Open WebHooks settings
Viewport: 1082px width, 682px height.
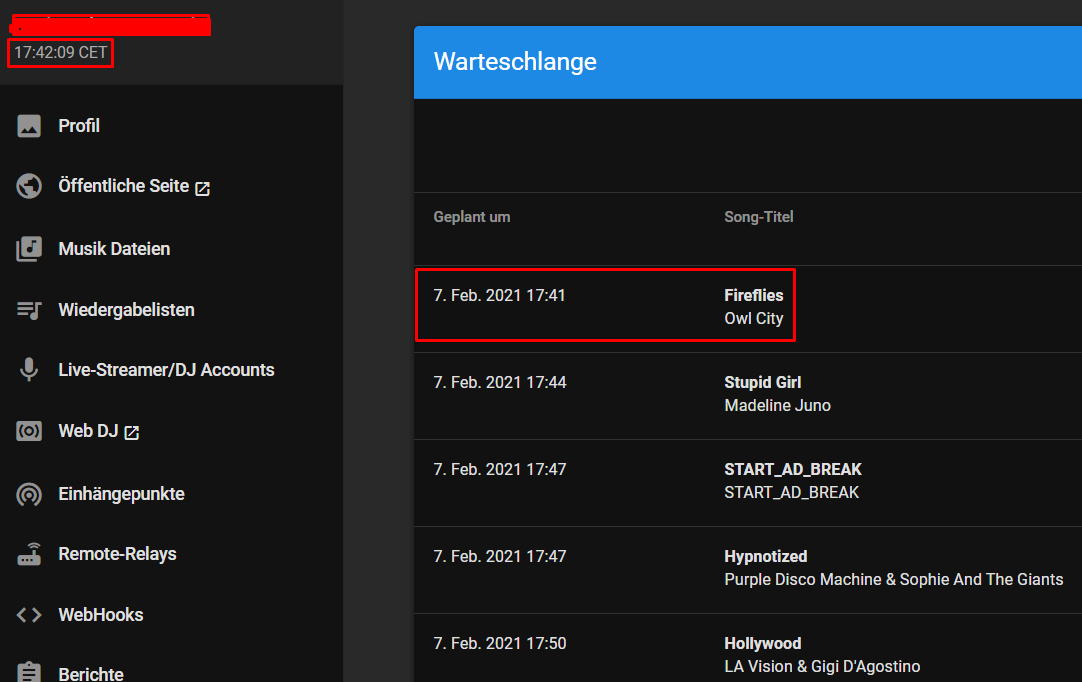[x=101, y=614]
